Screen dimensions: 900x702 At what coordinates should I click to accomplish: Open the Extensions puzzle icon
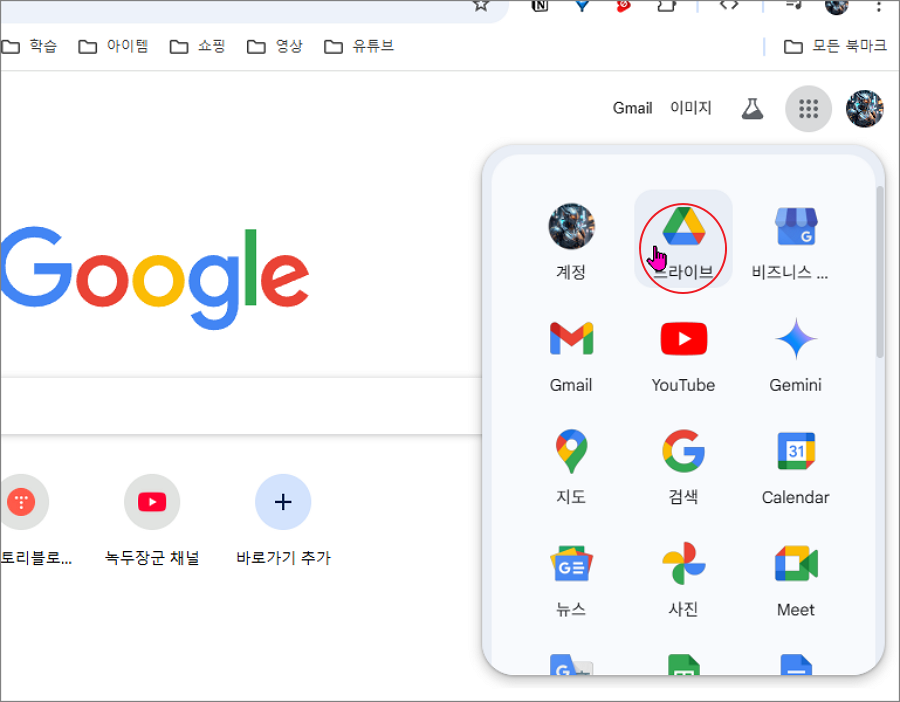point(666,5)
